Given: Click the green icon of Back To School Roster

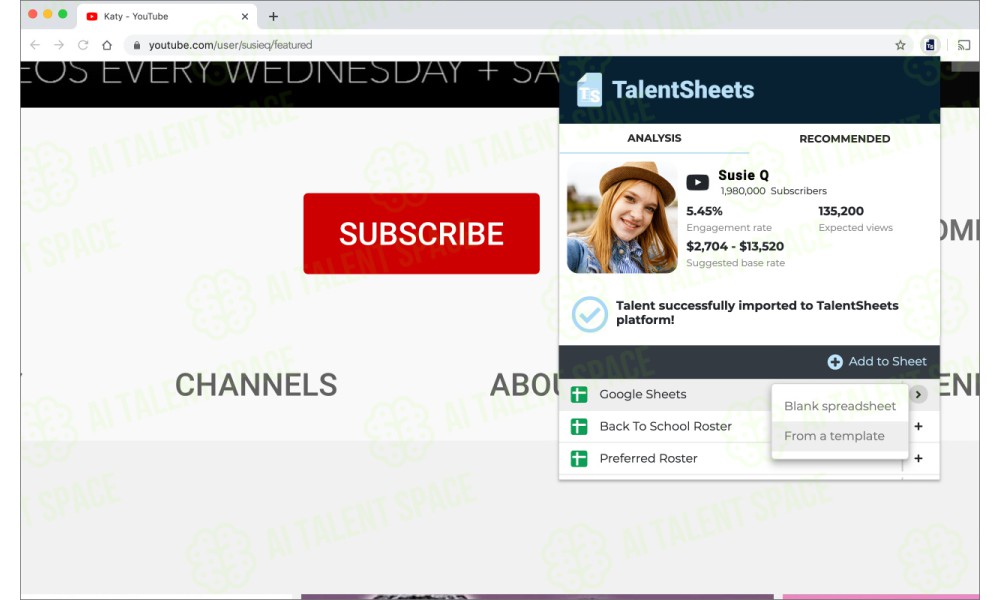Looking at the screenshot, I should (x=579, y=427).
